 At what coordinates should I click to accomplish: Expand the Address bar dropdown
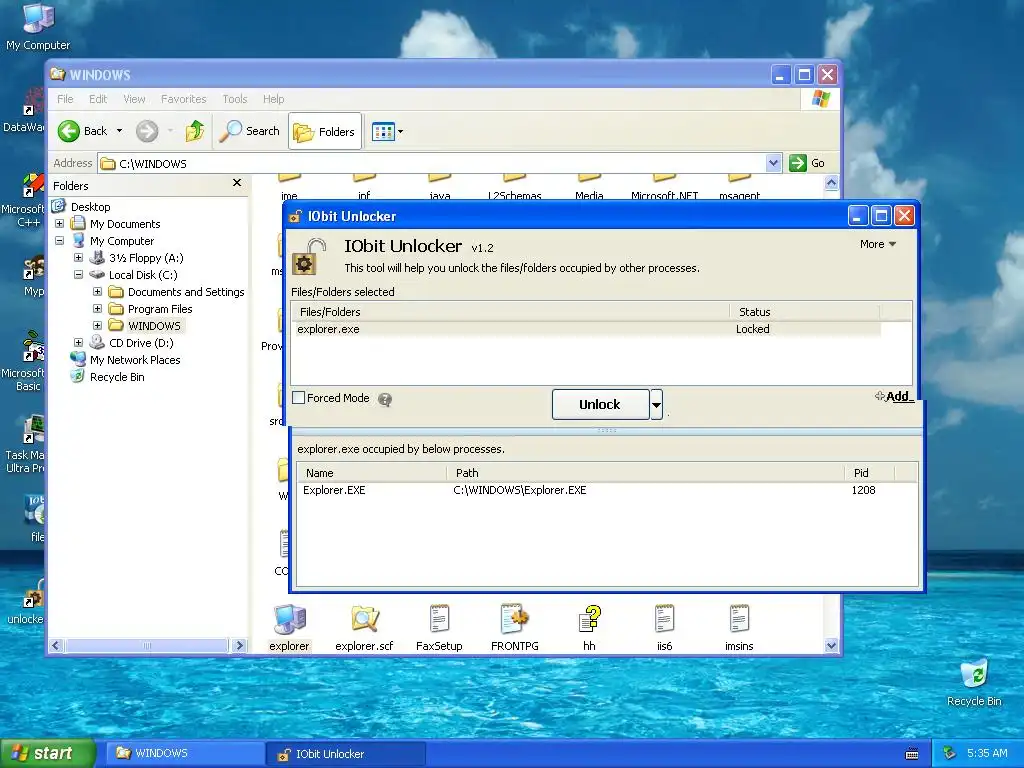pyautogui.click(x=773, y=163)
